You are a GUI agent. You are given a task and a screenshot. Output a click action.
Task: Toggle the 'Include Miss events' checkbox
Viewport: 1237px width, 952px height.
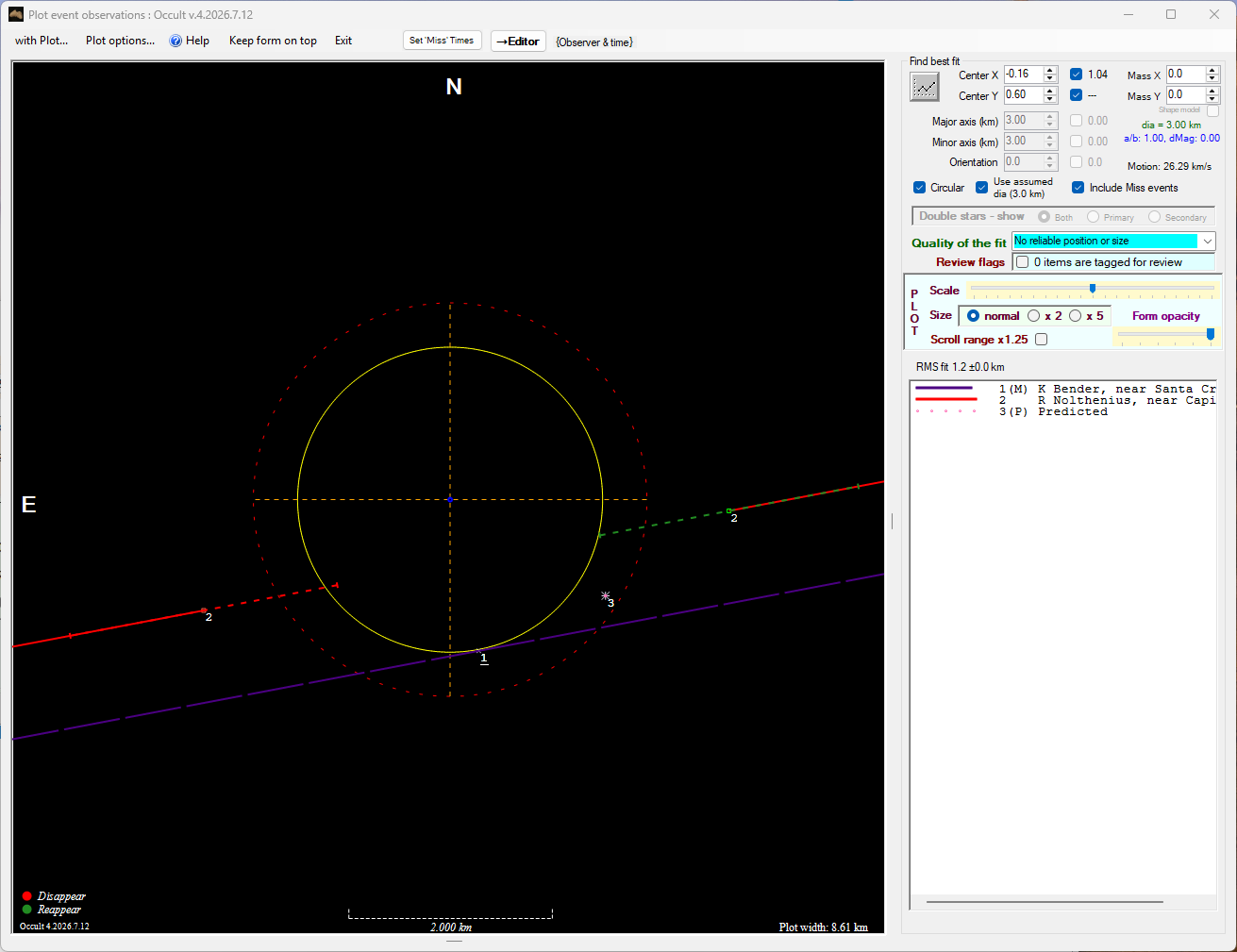(x=1078, y=187)
